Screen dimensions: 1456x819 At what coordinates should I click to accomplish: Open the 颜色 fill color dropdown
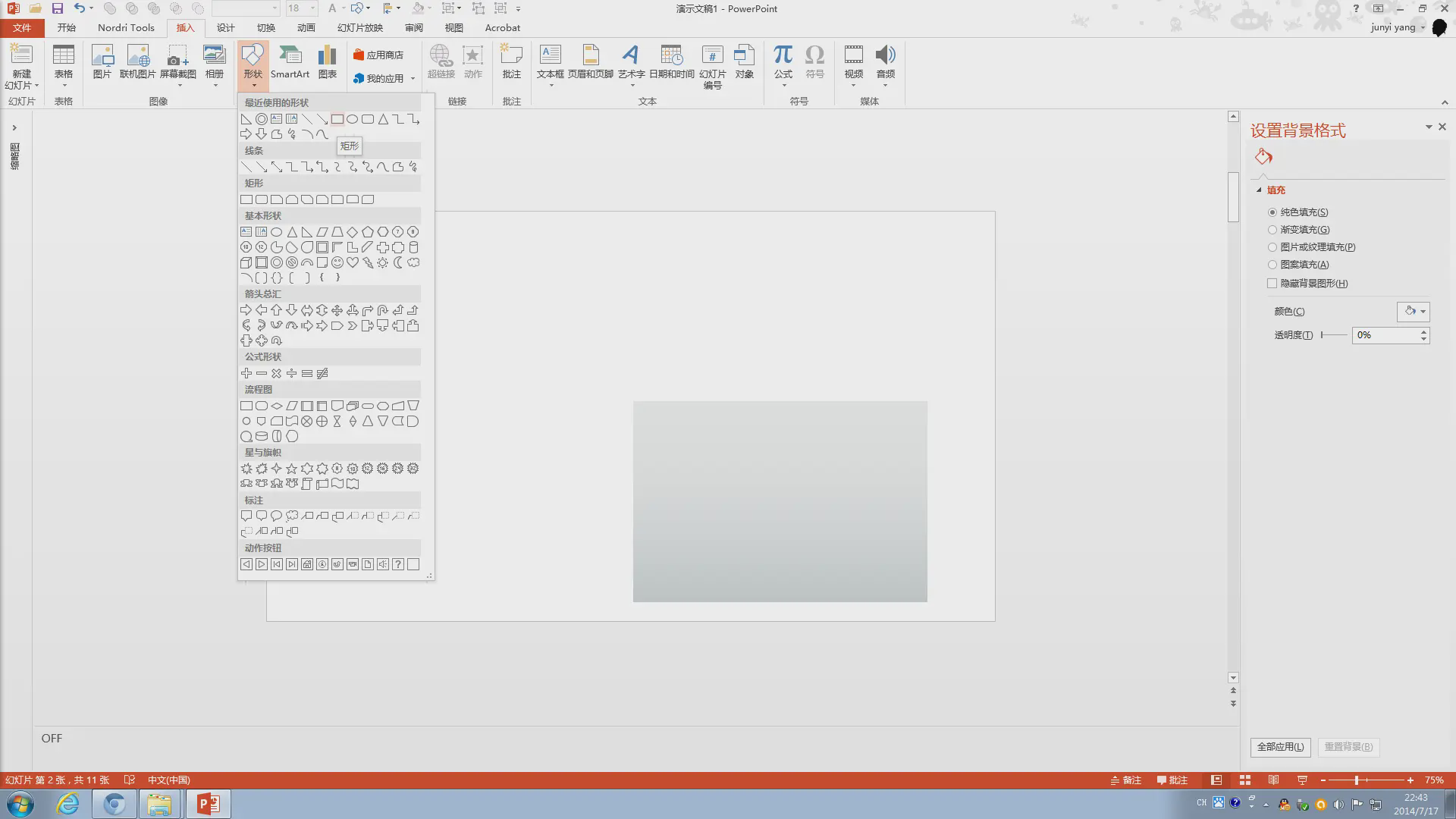(1414, 312)
